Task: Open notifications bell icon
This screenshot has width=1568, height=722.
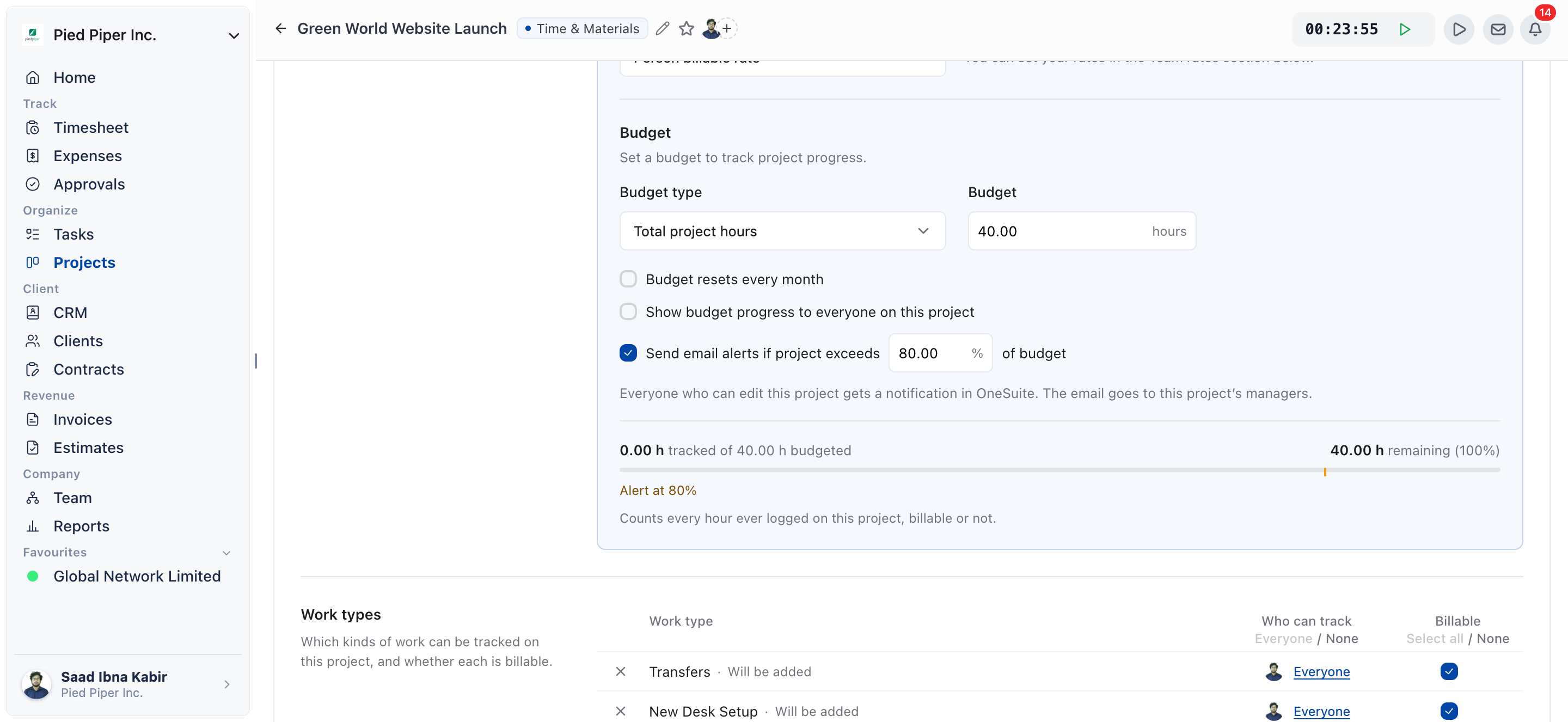Action: 1535,29
